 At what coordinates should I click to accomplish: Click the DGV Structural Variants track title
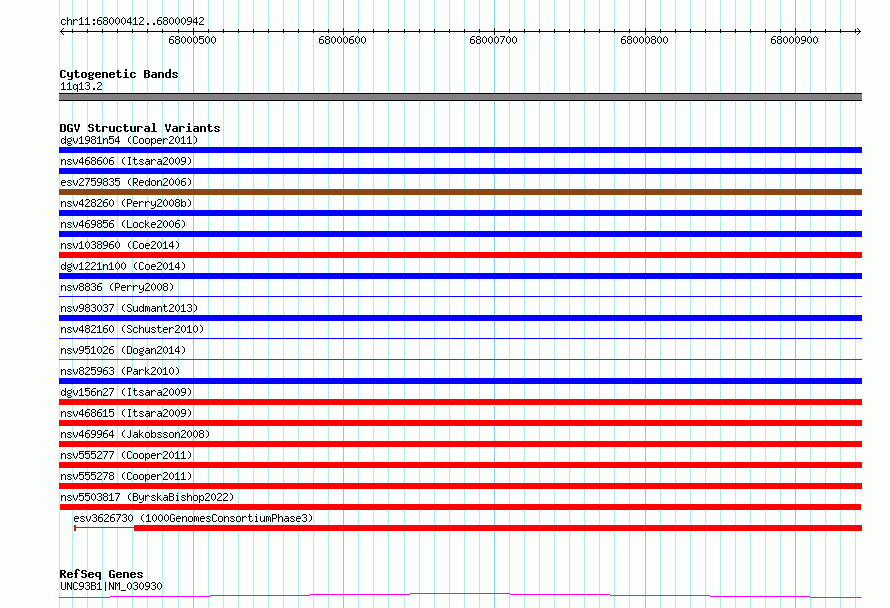tap(140, 128)
